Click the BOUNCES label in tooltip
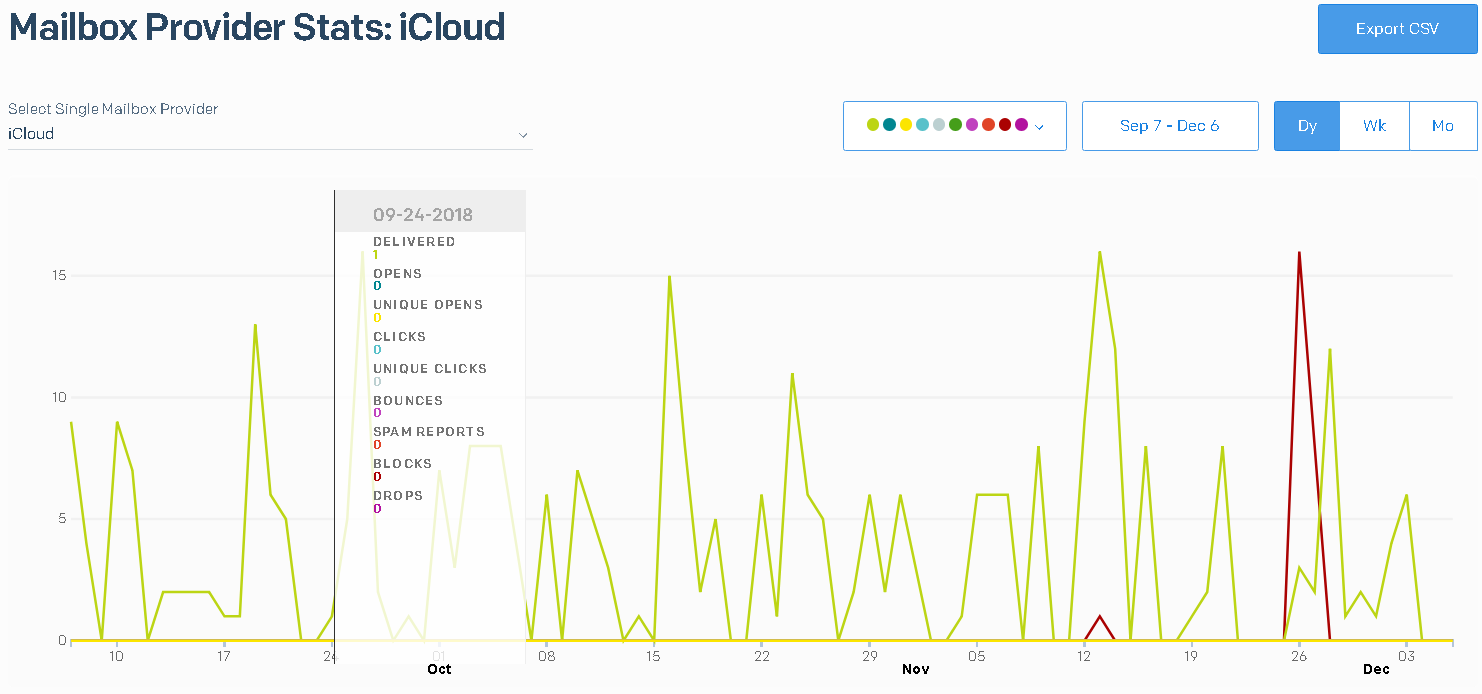 407,401
